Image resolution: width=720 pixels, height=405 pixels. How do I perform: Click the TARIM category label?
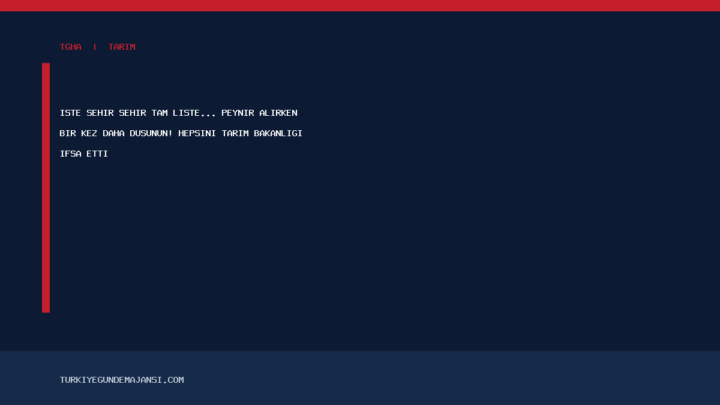[122, 47]
